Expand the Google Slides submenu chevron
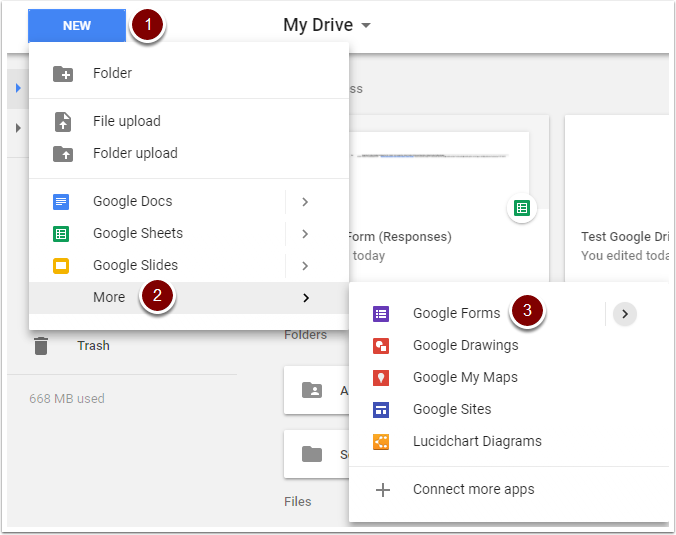Screen dimensions: 676x535 coord(305,266)
